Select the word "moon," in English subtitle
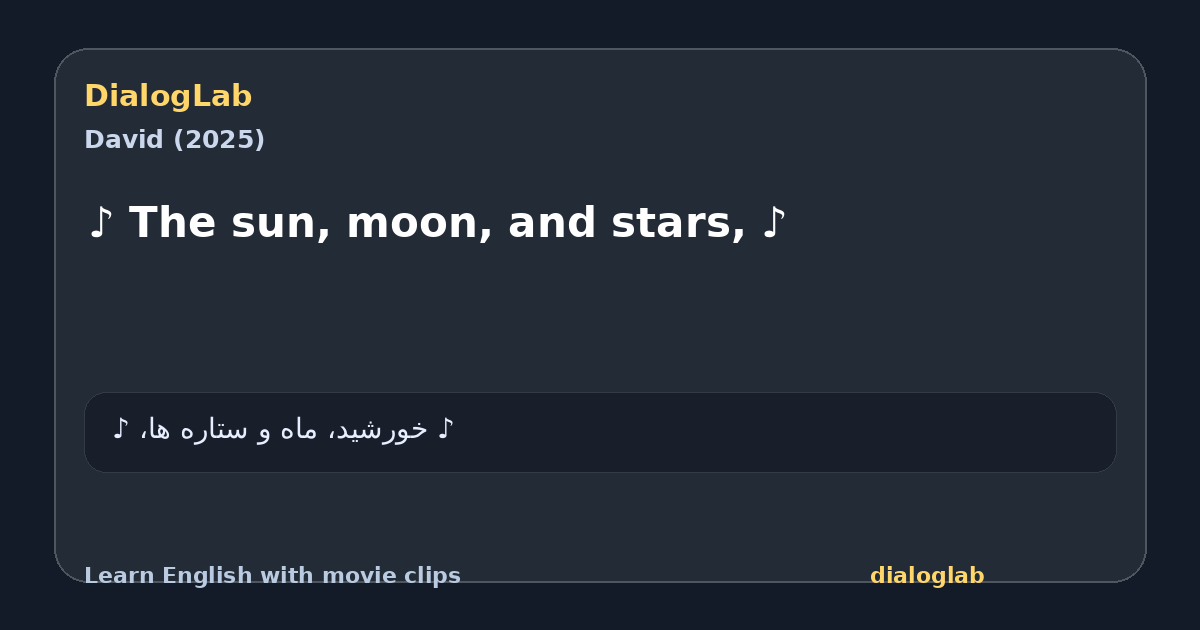The height and width of the screenshot is (630, 1200). click(x=420, y=224)
